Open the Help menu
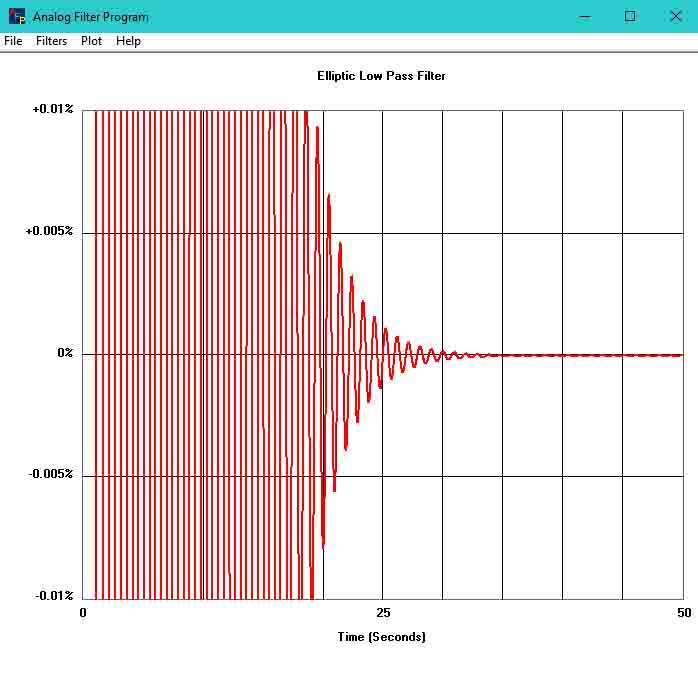This screenshot has width=698, height=673. pos(128,41)
